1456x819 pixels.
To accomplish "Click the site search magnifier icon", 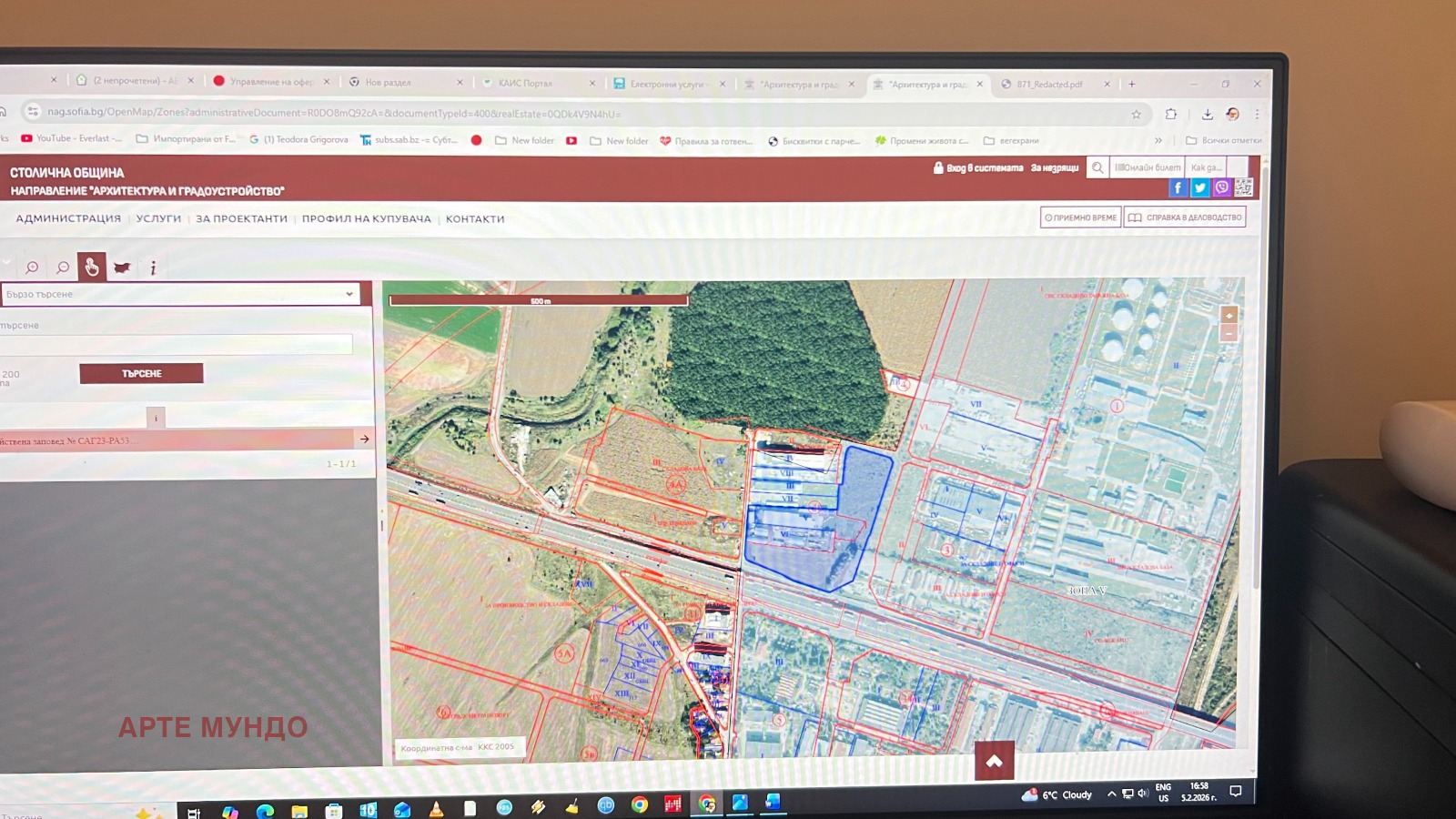I will tap(1097, 167).
